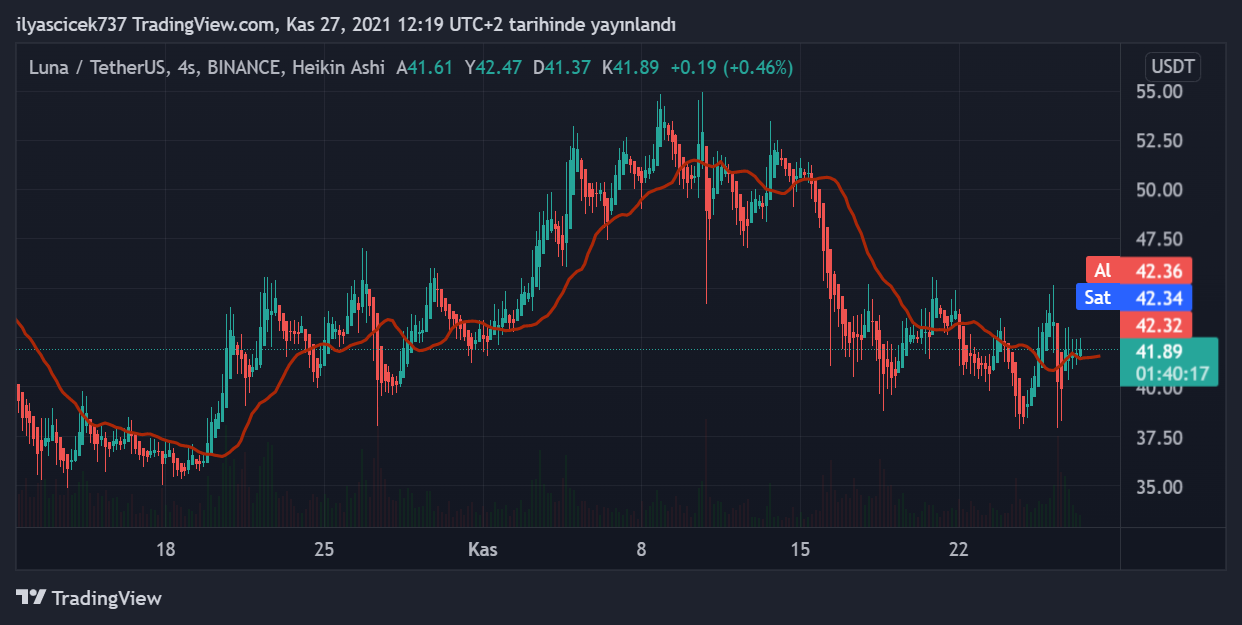Click date 18 on the time axis

click(165, 549)
